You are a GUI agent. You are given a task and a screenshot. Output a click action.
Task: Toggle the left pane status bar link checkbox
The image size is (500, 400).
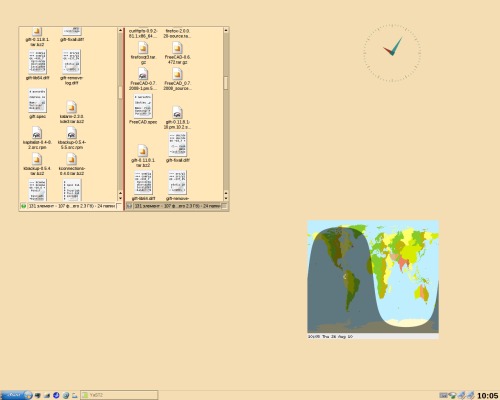click(x=119, y=206)
